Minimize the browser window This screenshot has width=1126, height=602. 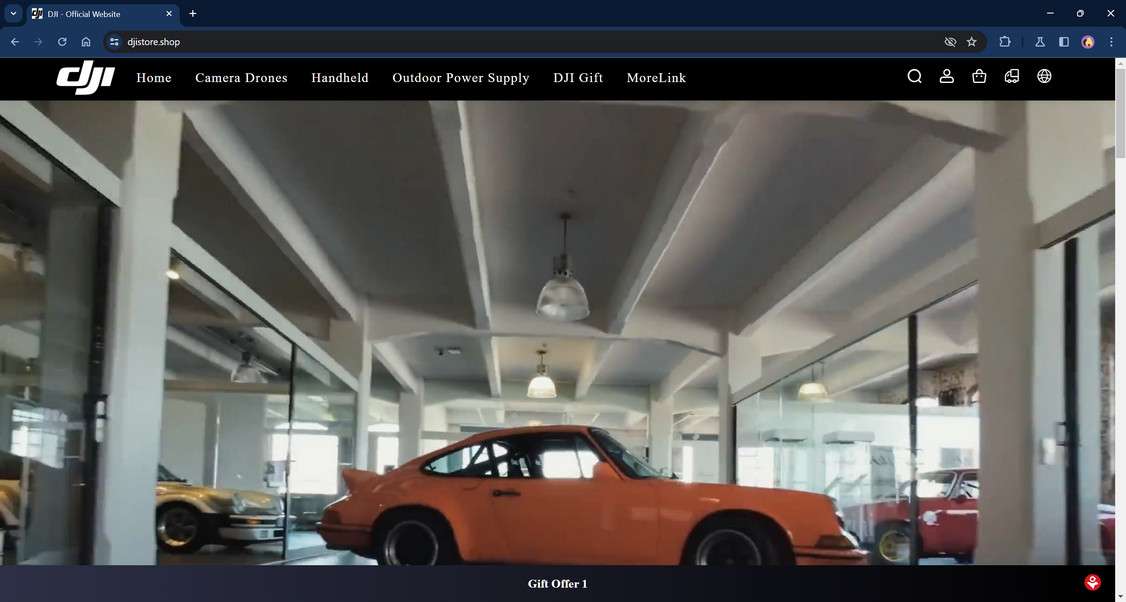[x=1050, y=13]
